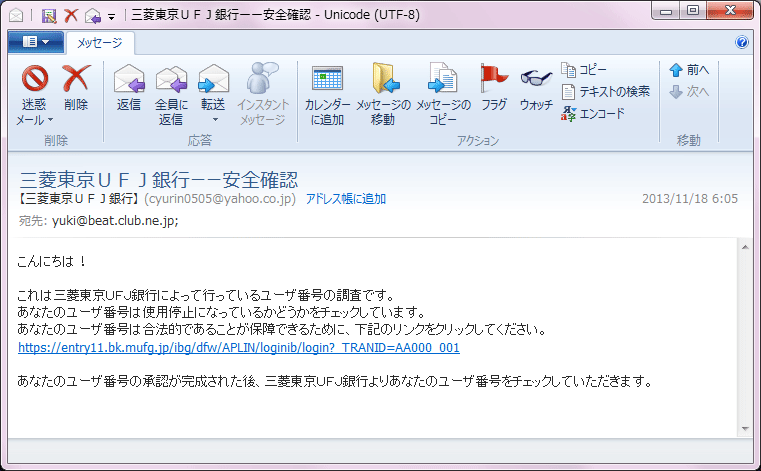Maximize the message window

coord(693,11)
